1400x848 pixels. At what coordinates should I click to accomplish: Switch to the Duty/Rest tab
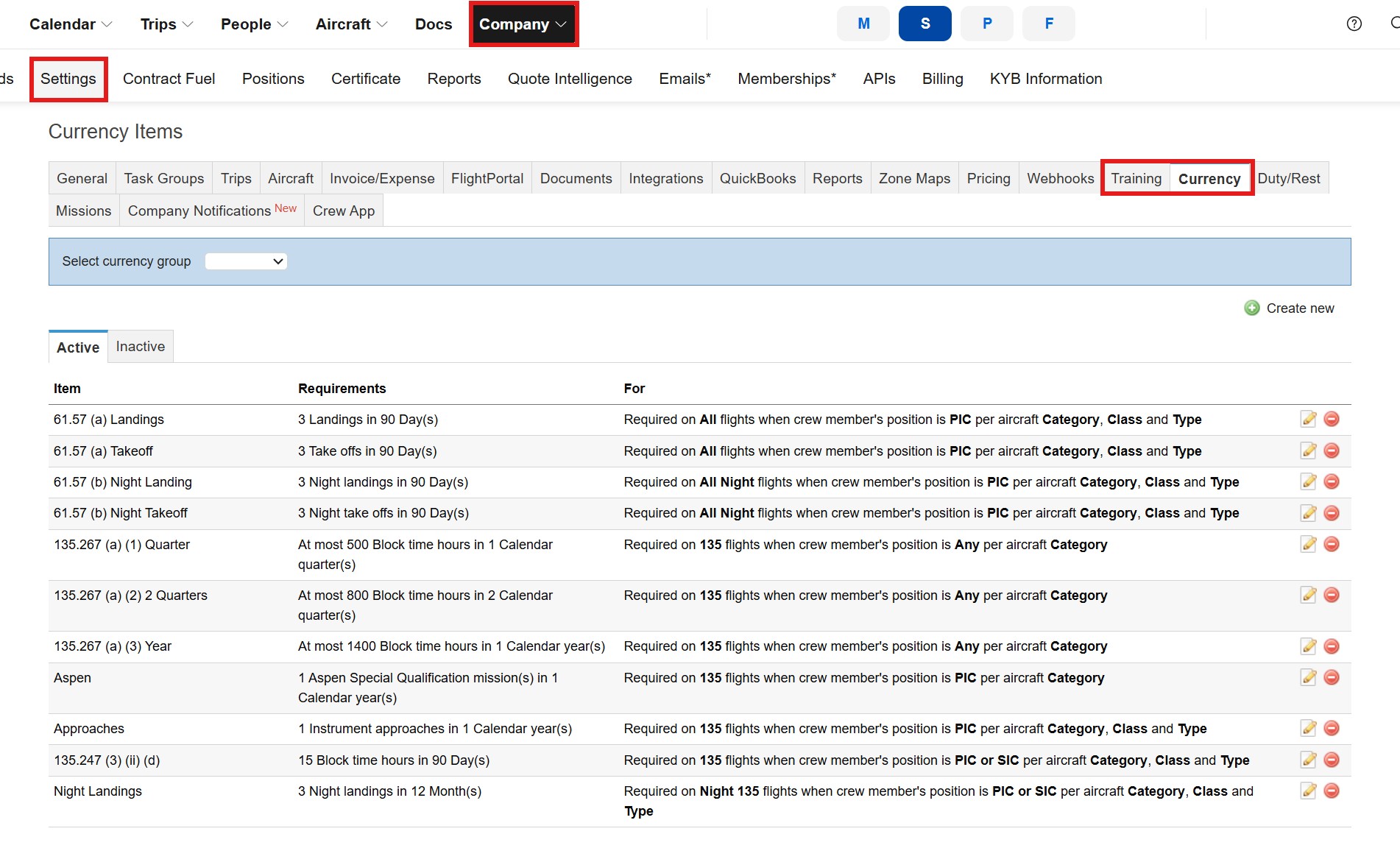pos(1289,178)
